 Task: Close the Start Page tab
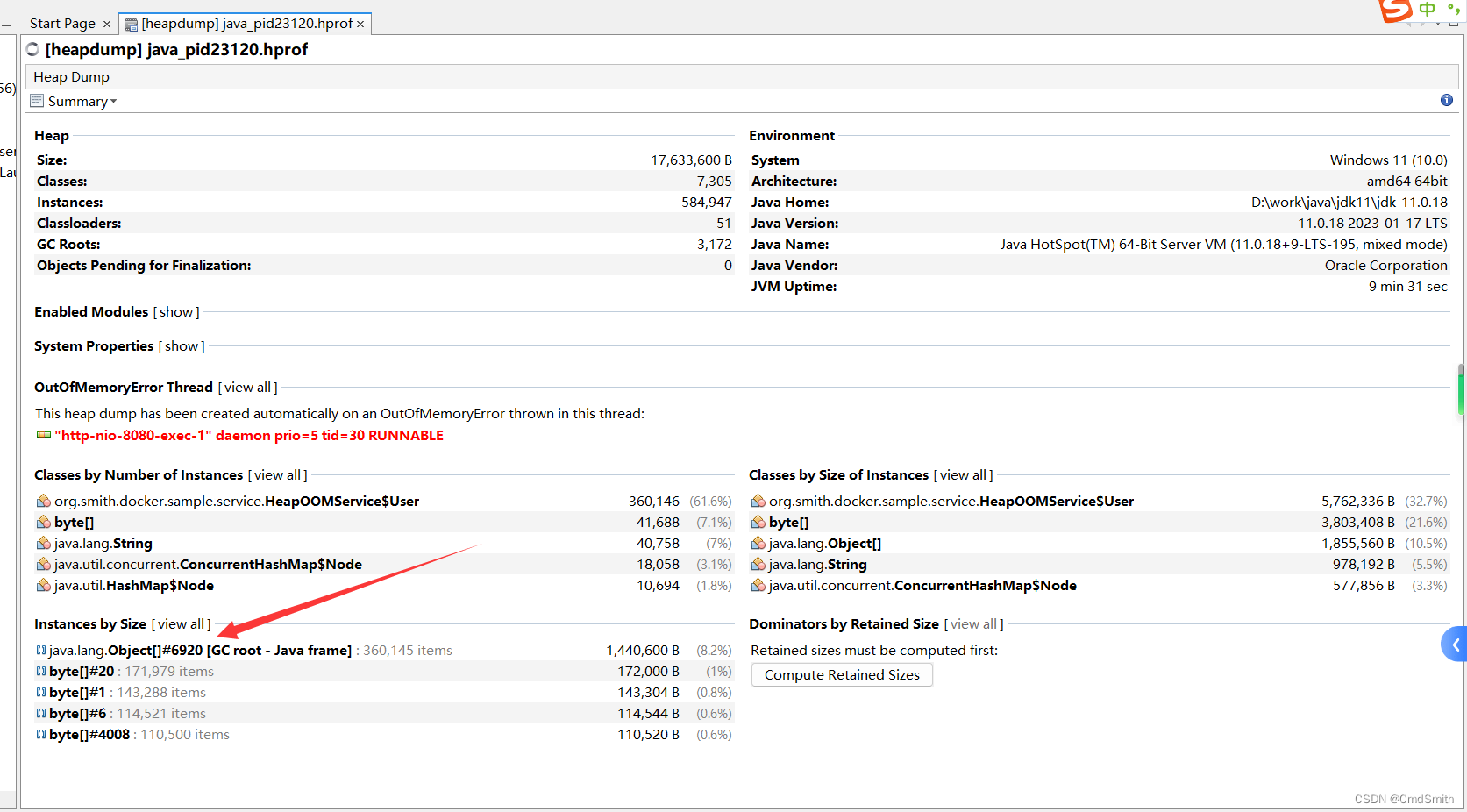tap(107, 25)
